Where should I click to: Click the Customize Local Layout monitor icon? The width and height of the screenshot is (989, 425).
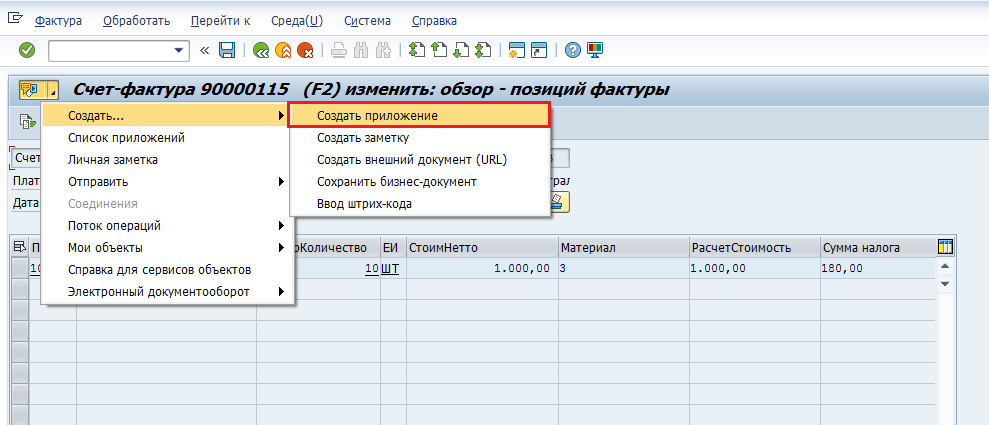tap(596, 50)
